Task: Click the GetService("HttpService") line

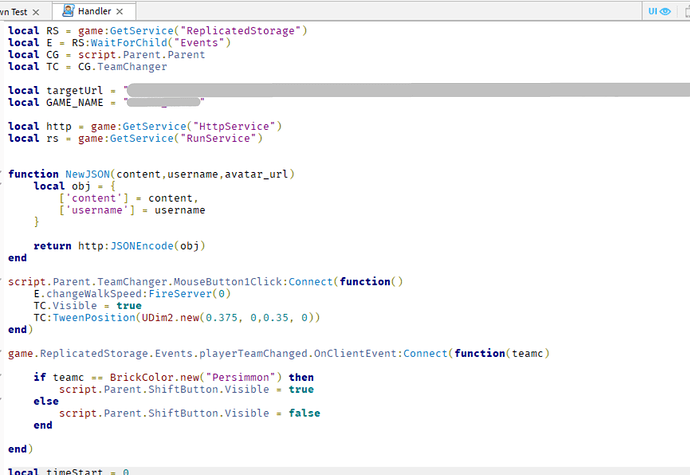Action: (145, 126)
